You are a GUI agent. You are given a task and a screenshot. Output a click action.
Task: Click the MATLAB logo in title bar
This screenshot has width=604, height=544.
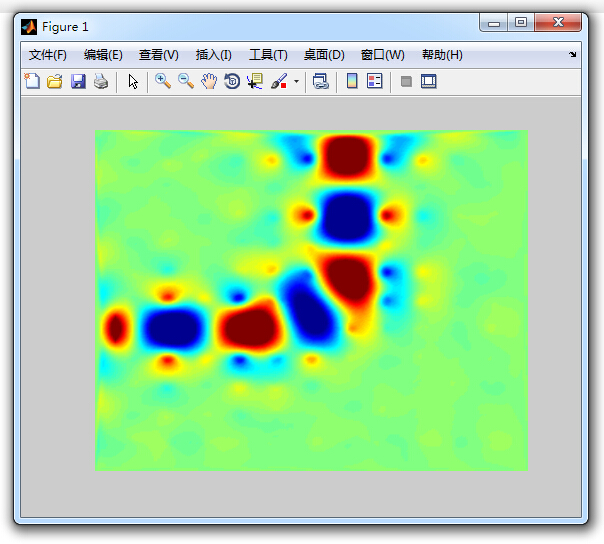[29, 27]
